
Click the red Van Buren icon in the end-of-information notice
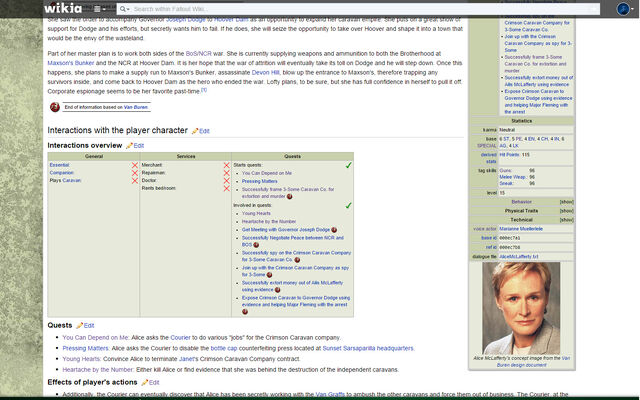click(55, 107)
